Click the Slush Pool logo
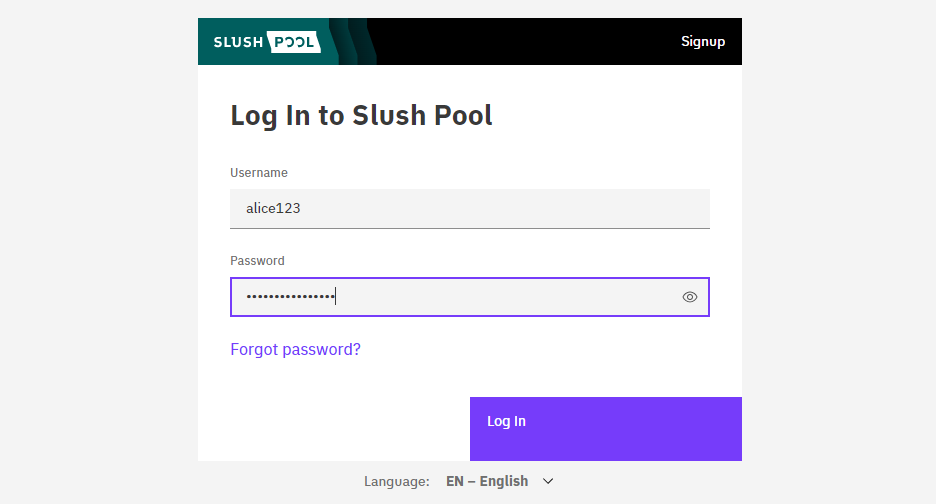Image resolution: width=936 pixels, height=504 pixels. [x=267, y=42]
